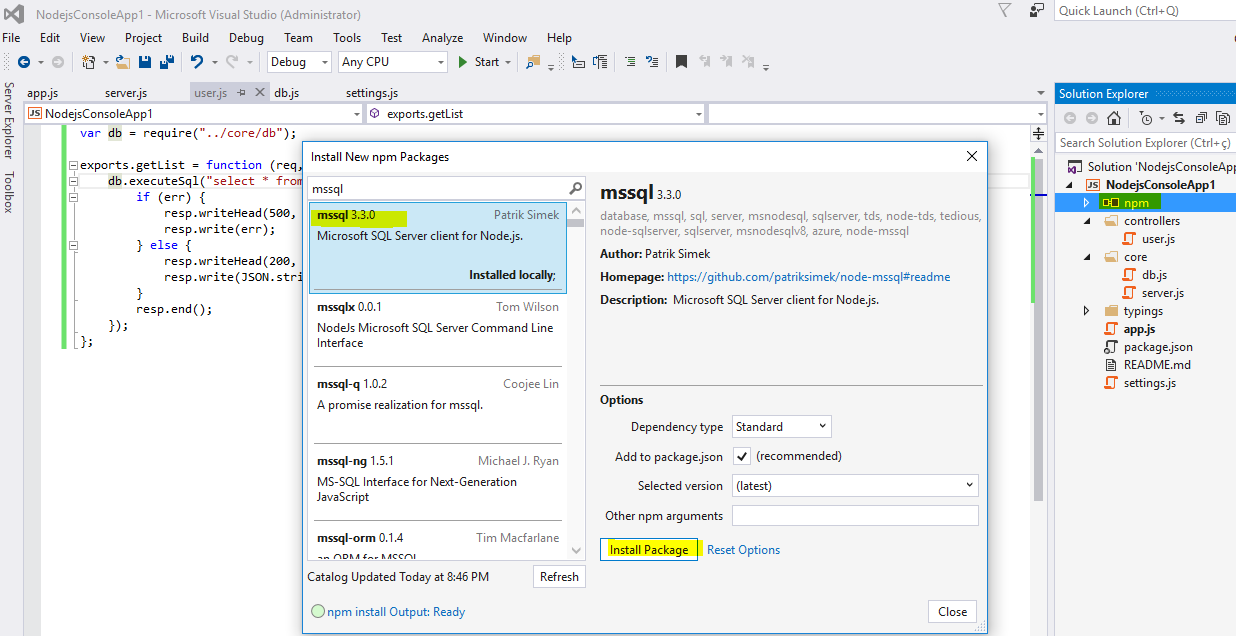Click Close button in npm dialog

tap(952, 612)
